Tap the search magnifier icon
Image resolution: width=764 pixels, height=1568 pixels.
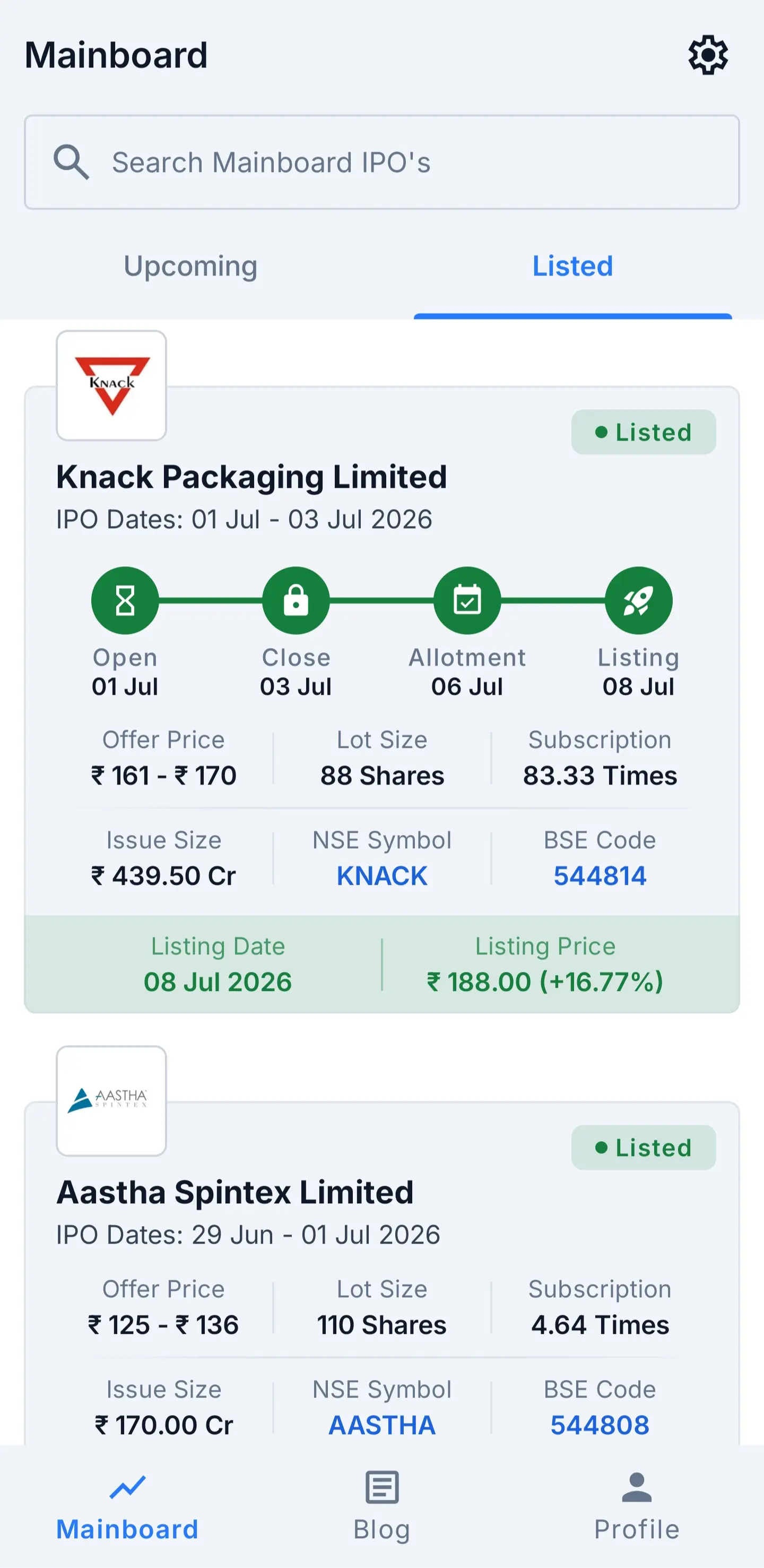[71, 162]
